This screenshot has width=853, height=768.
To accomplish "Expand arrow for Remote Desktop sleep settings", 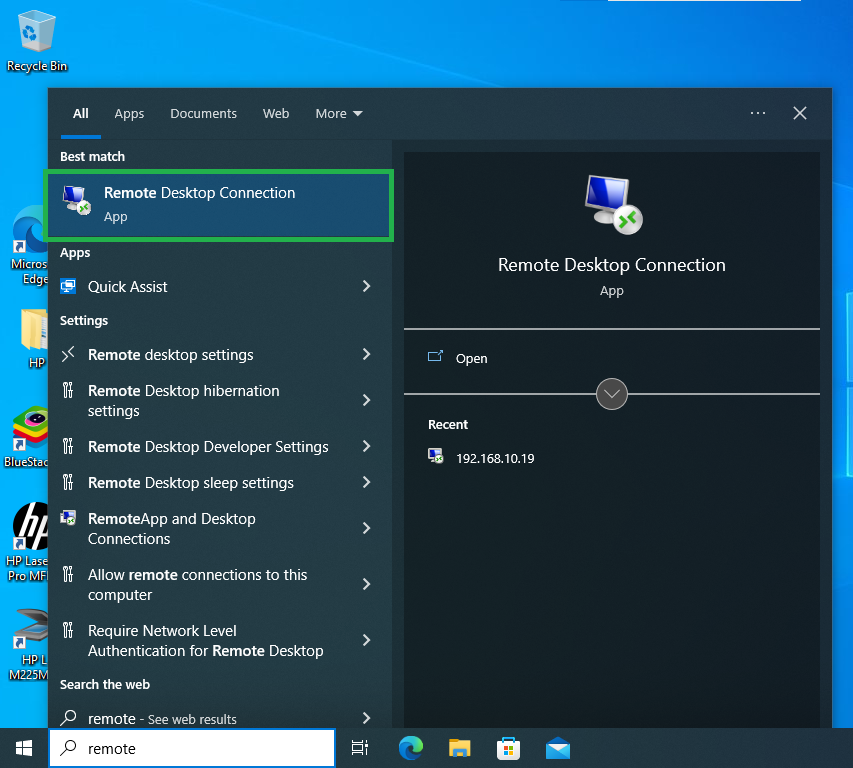I will pos(366,483).
